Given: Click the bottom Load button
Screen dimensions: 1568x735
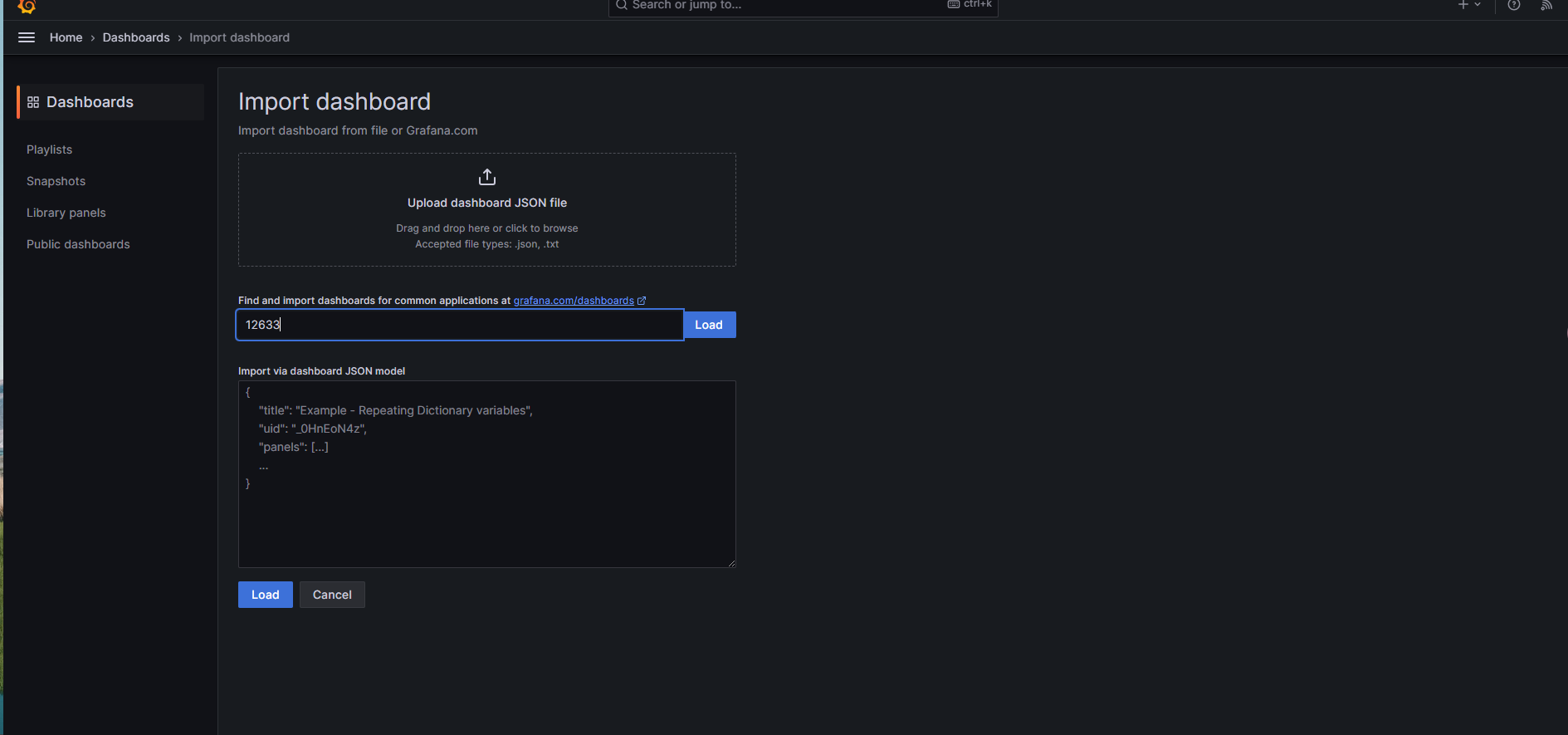Looking at the screenshot, I should (266, 595).
